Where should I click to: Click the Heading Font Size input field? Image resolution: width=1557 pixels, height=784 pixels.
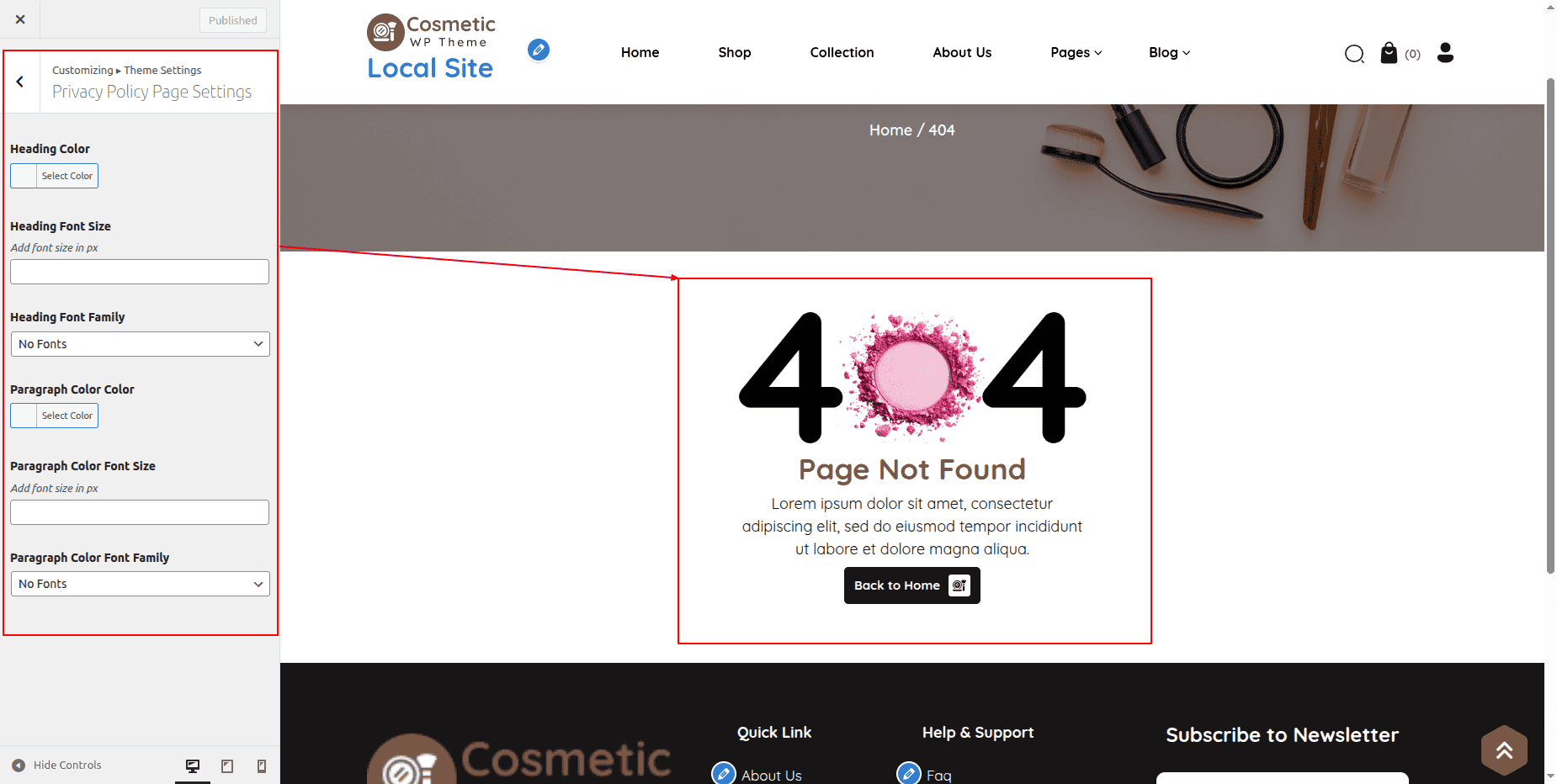140,272
